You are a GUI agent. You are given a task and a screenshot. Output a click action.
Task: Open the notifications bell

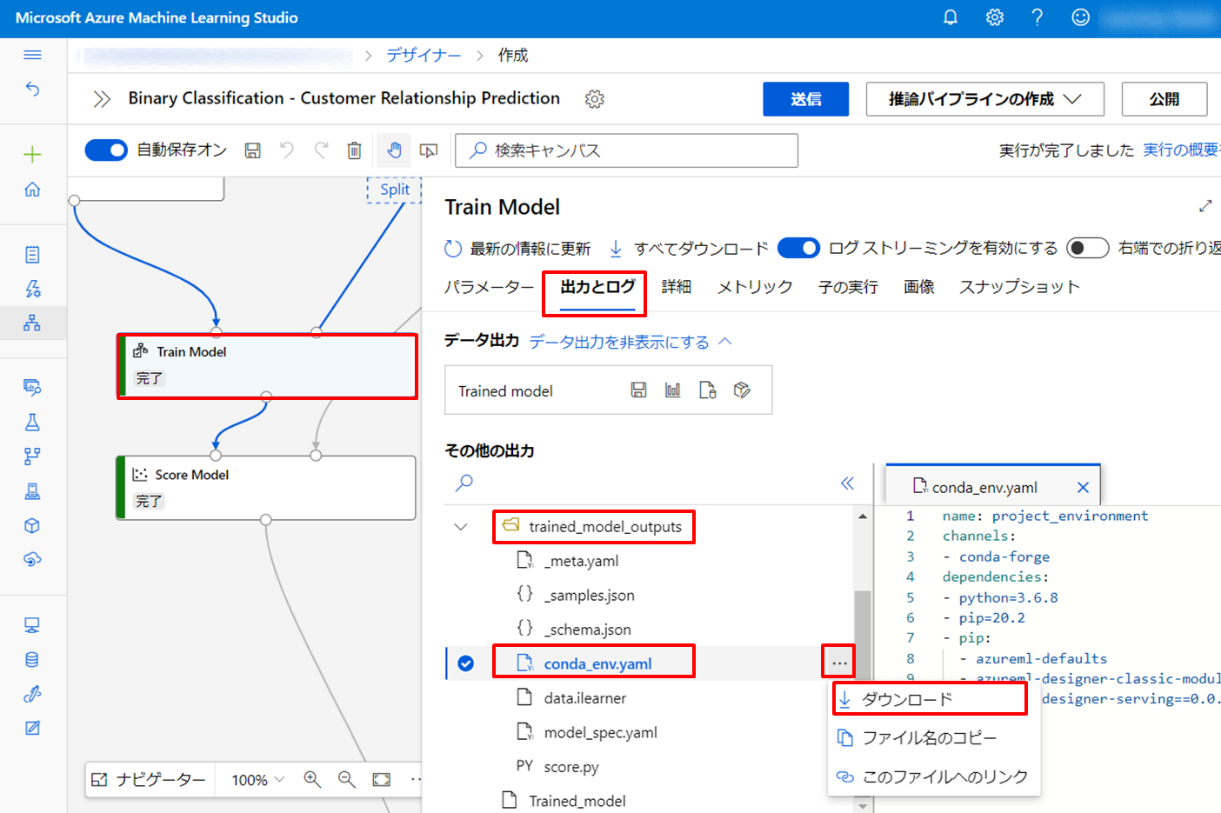coord(950,17)
